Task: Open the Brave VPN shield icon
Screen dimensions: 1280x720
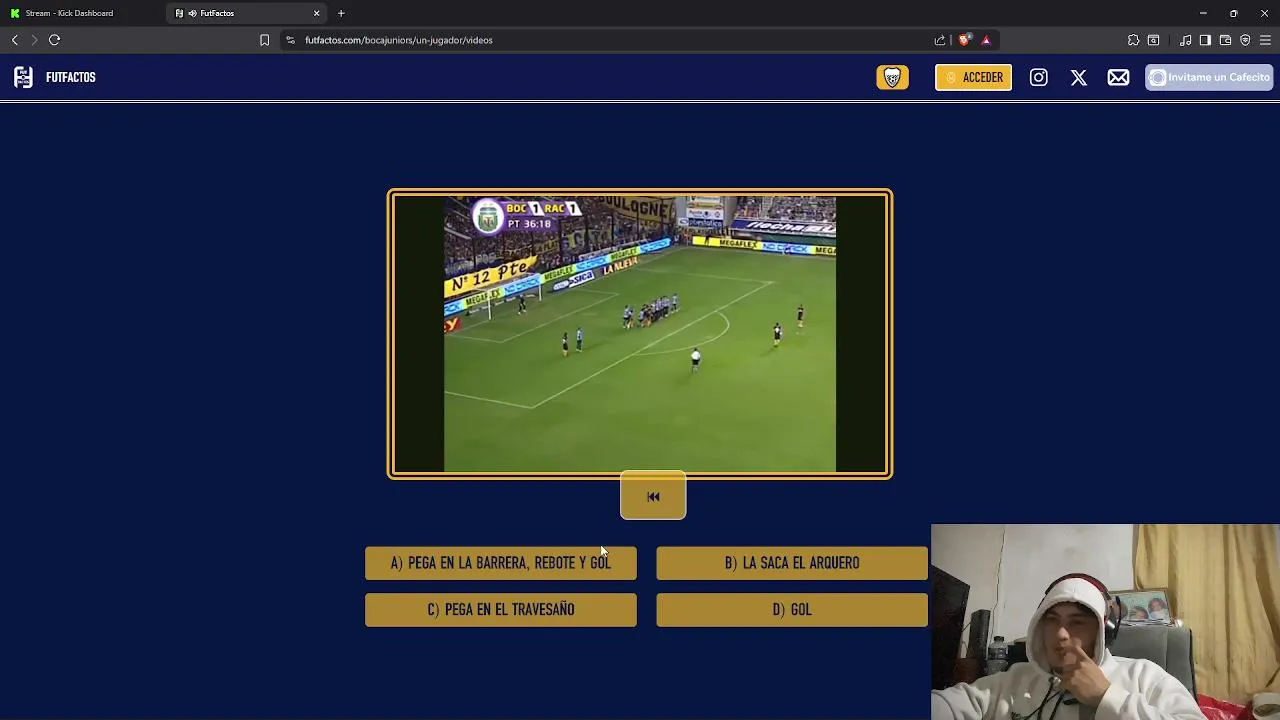Action: coord(1245,40)
